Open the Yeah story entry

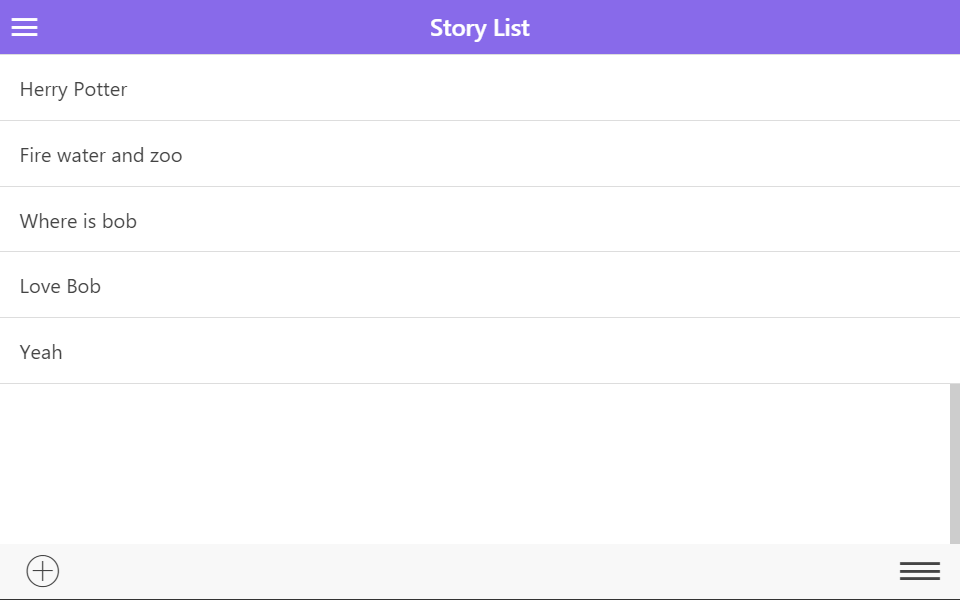[x=41, y=352]
